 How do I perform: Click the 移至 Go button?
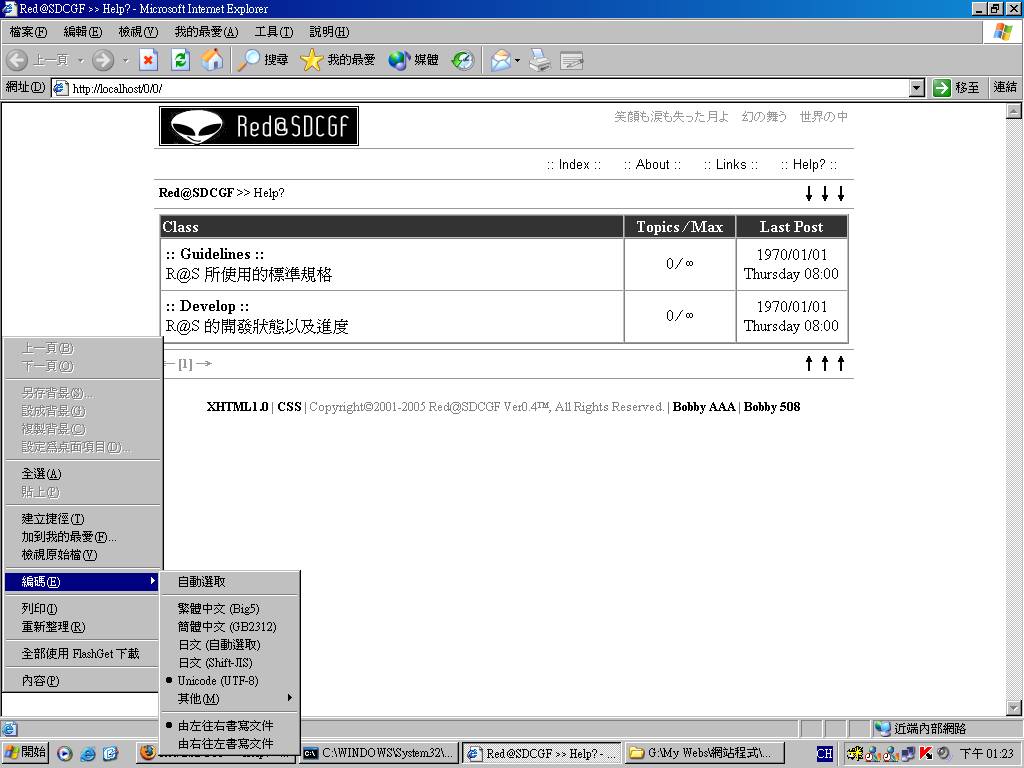pos(957,88)
